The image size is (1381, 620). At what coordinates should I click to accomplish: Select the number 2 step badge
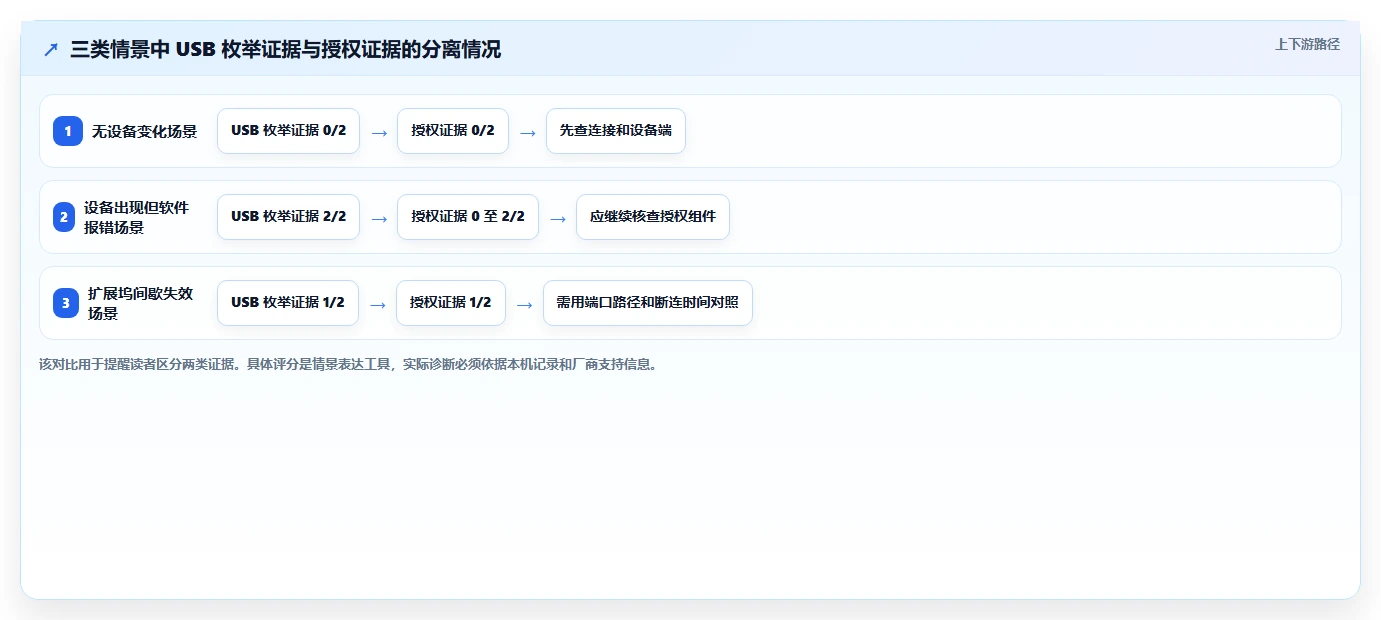coord(64,217)
